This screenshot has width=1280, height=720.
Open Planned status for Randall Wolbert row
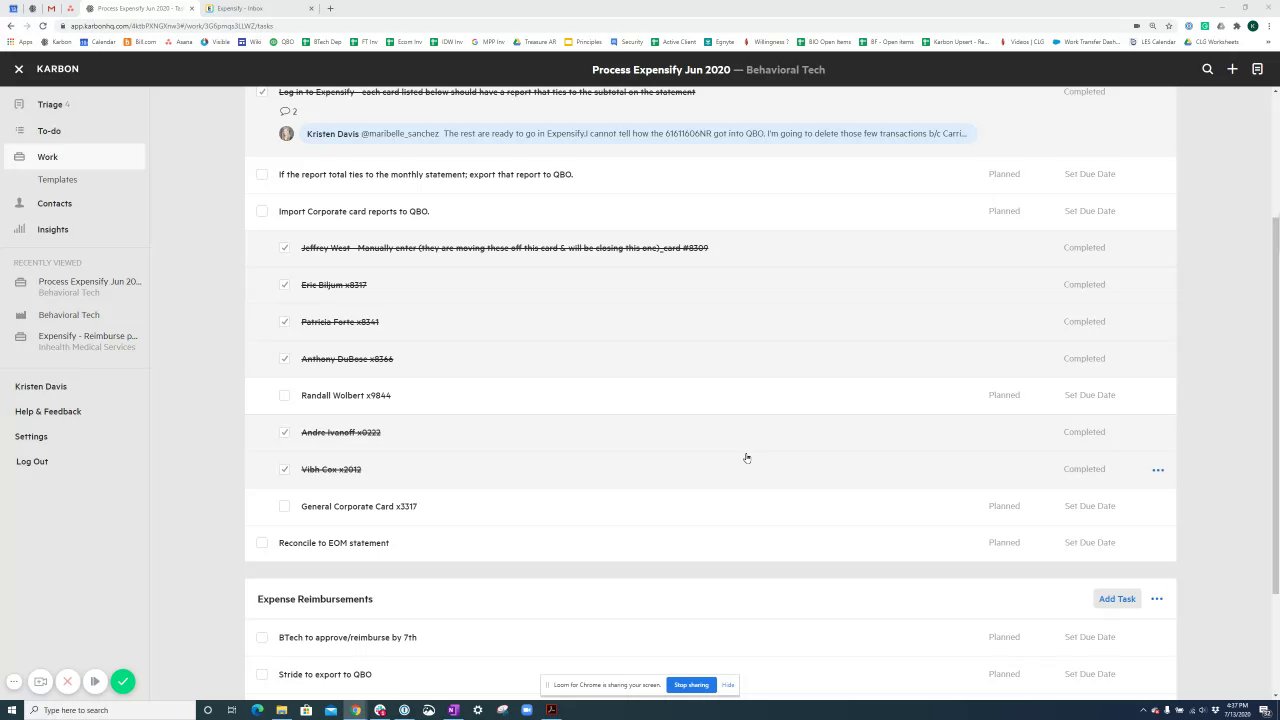1004,395
